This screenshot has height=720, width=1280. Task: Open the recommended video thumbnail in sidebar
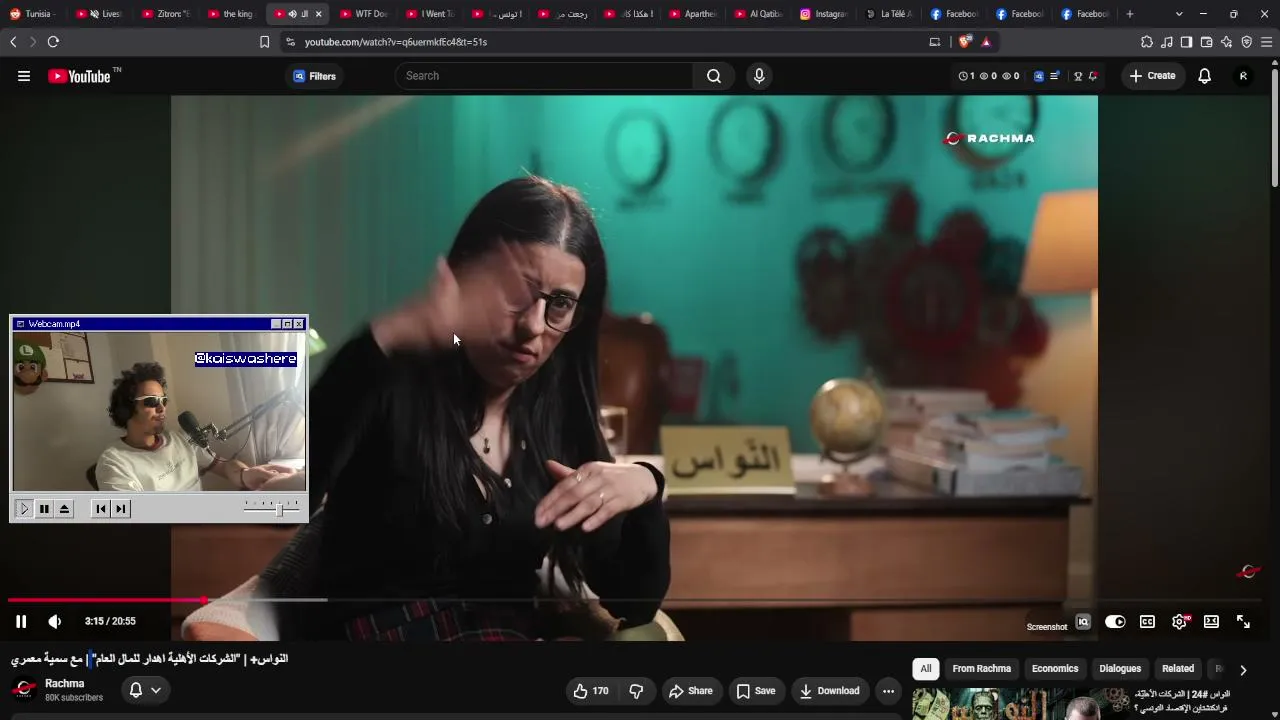[1020, 704]
